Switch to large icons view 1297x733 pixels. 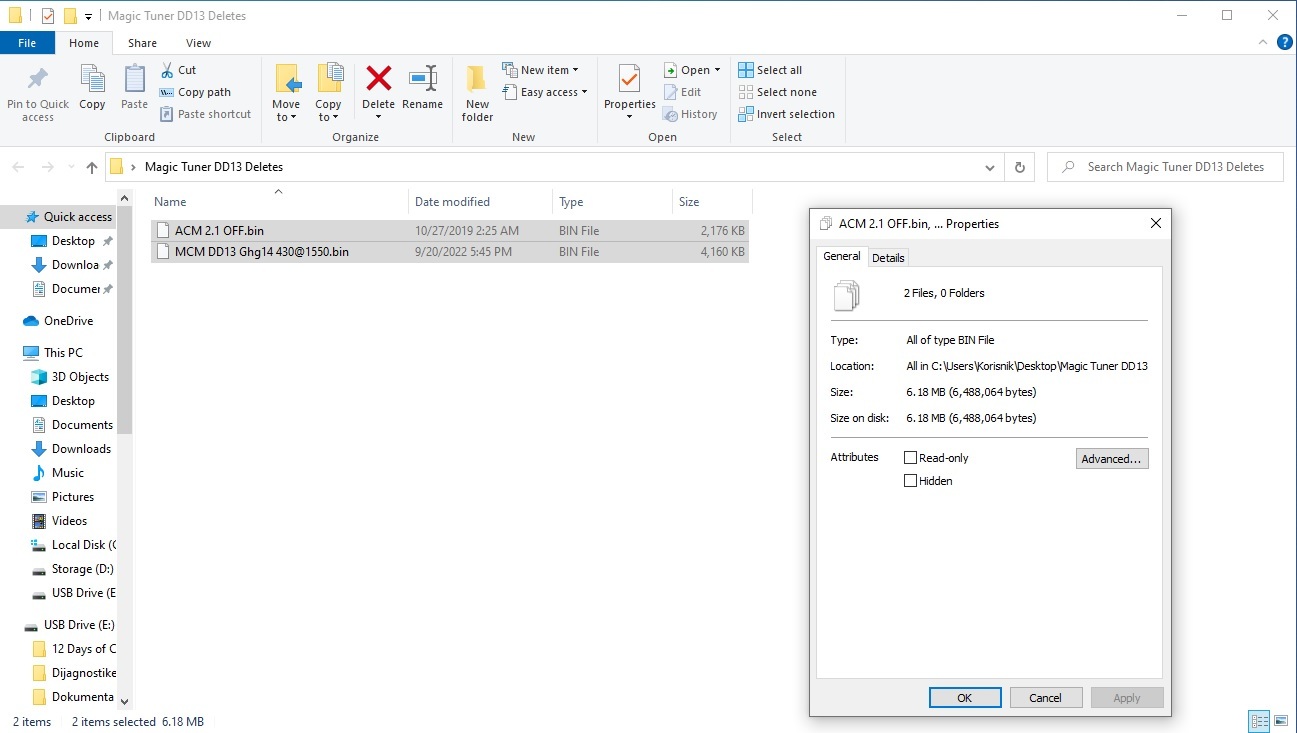coord(1281,721)
